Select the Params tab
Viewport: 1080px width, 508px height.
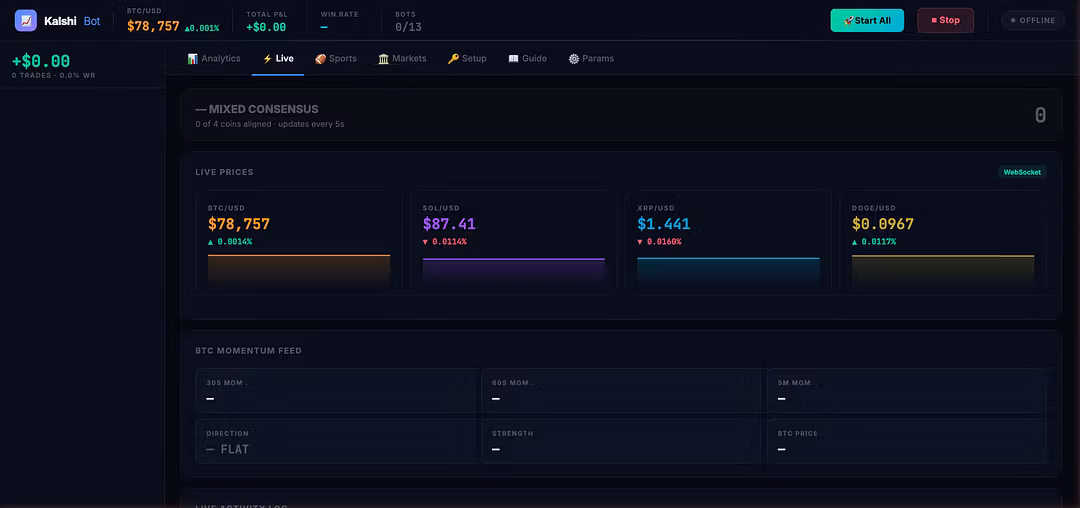[x=591, y=59]
